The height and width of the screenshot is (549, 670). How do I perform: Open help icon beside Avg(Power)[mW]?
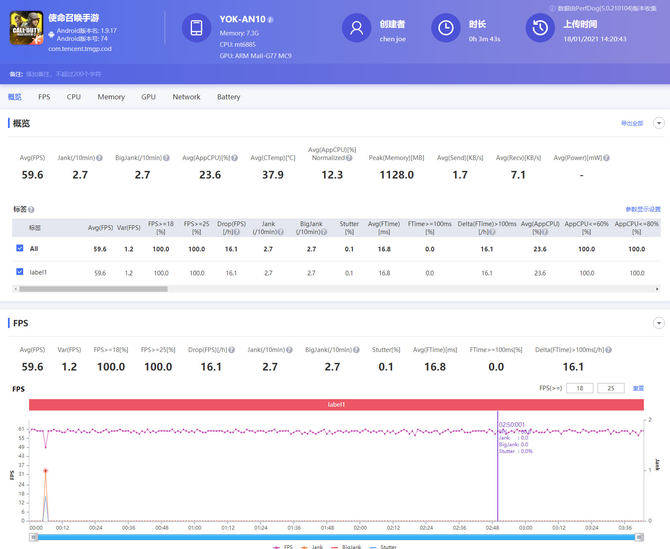coord(606,158)
